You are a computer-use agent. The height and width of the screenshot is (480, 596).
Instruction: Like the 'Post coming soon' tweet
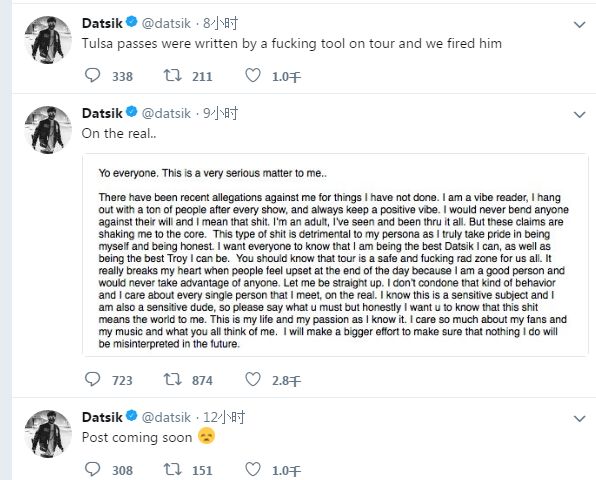253,469
